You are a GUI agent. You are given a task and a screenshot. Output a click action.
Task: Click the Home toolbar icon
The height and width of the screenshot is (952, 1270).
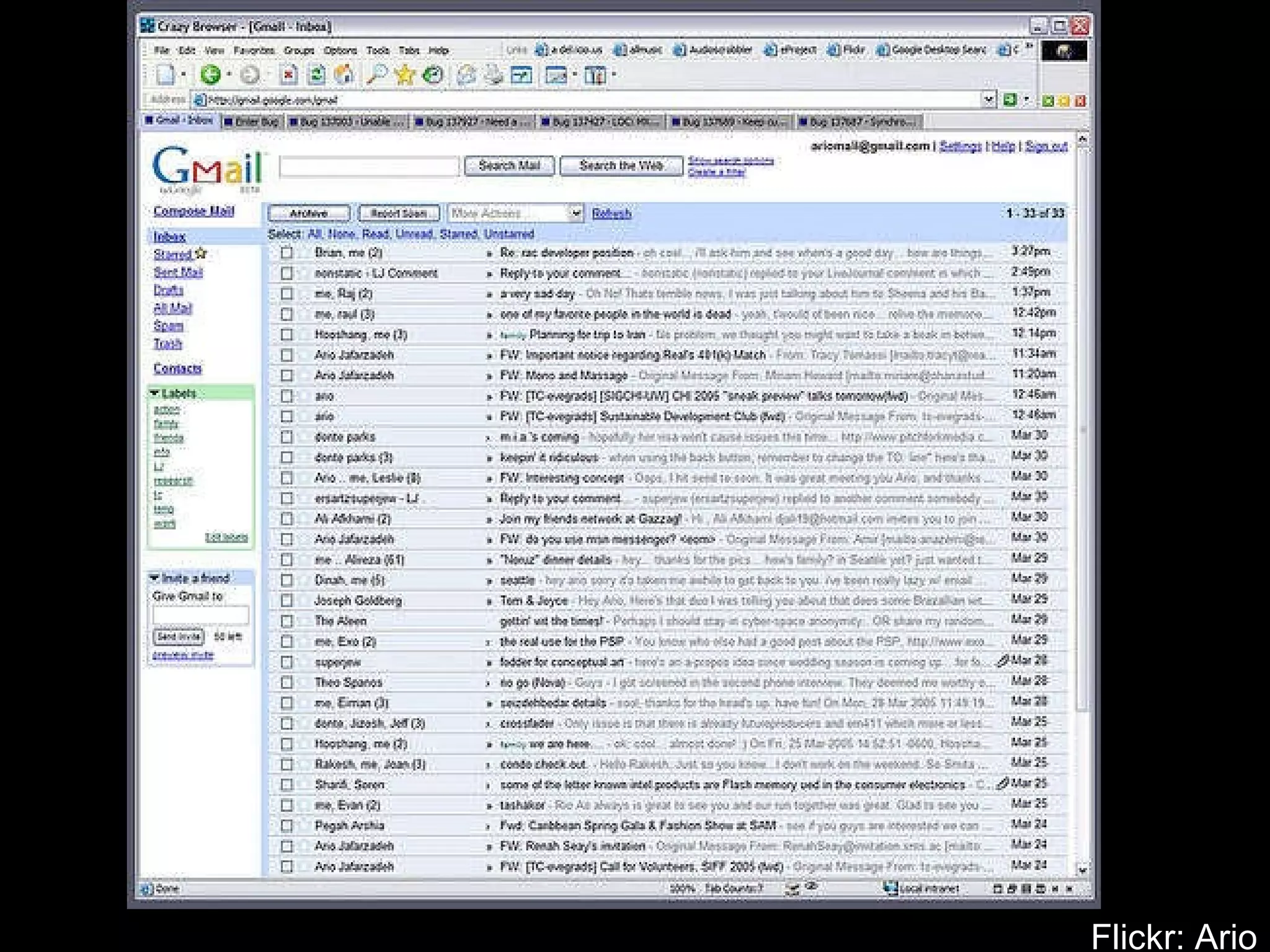point(344,75)
